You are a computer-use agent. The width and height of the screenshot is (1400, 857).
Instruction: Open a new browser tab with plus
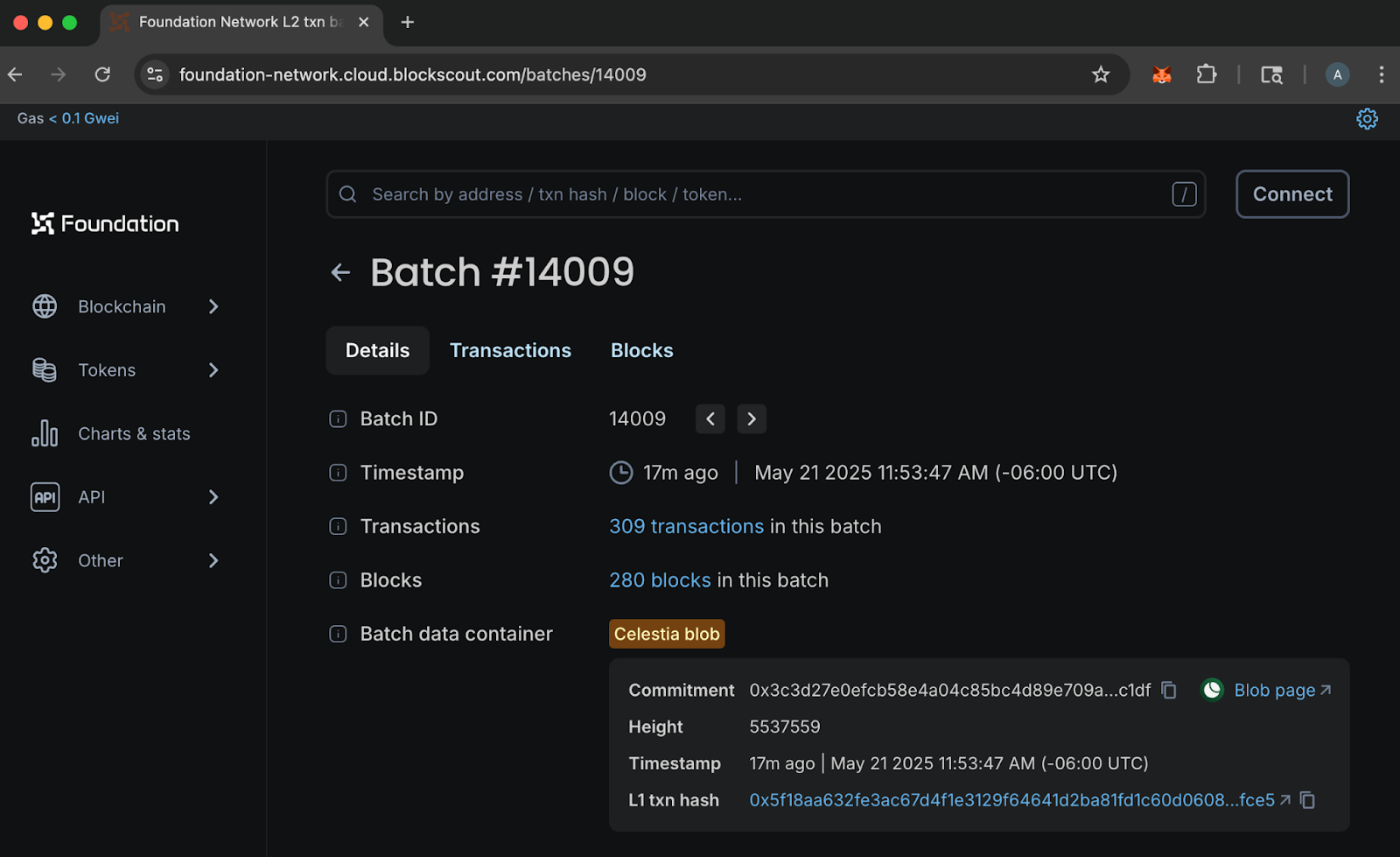click(x=407, y=22)
